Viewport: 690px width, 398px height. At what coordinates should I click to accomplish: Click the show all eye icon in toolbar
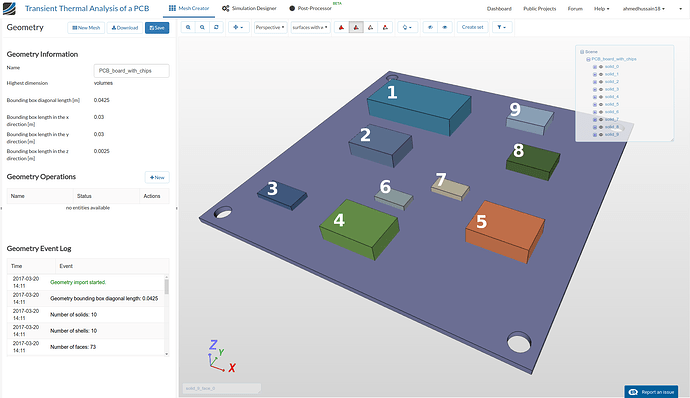tap(444, 27)
